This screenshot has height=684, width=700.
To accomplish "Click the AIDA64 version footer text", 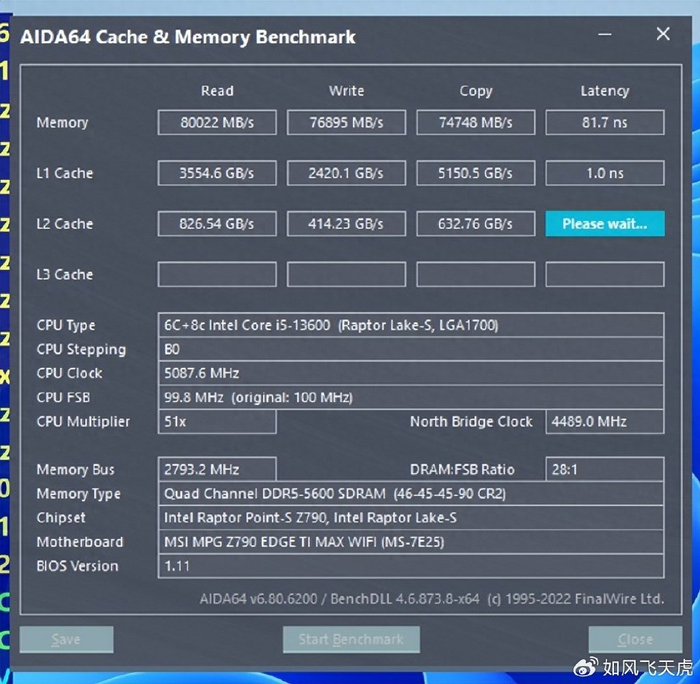I will click(x=432, y=599).
